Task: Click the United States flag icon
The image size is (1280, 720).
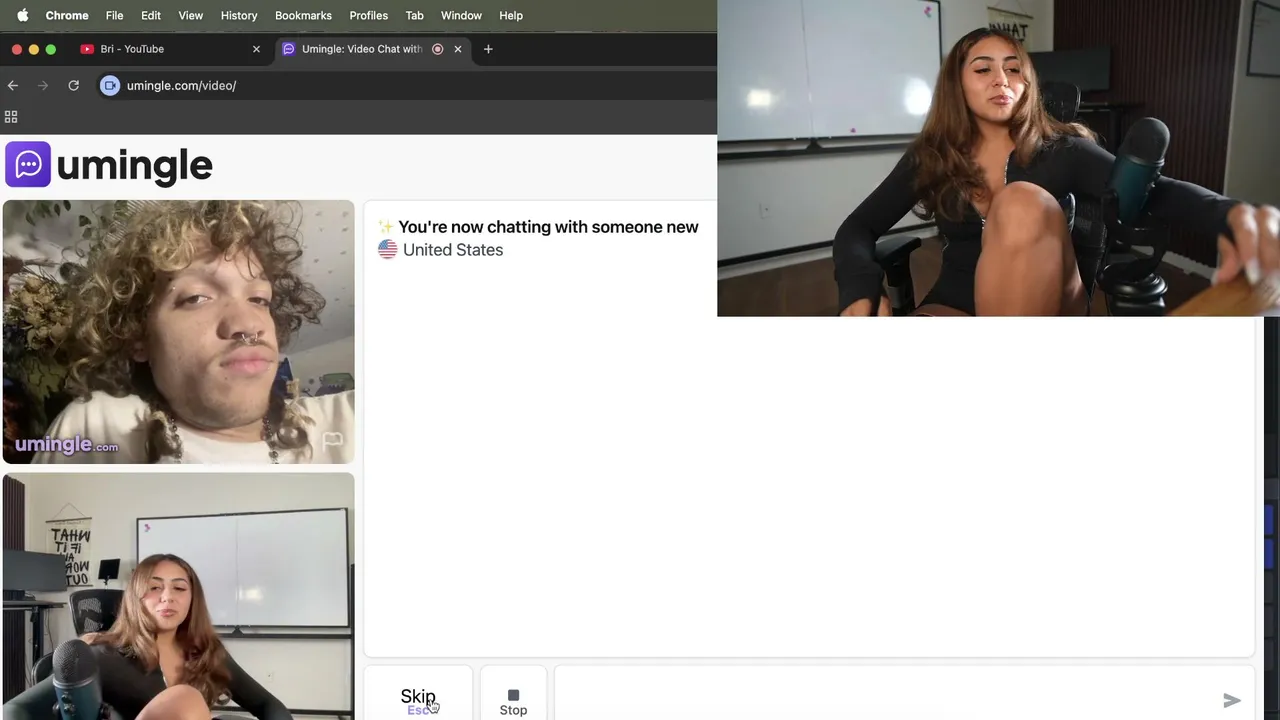Action: coord(387,250)
